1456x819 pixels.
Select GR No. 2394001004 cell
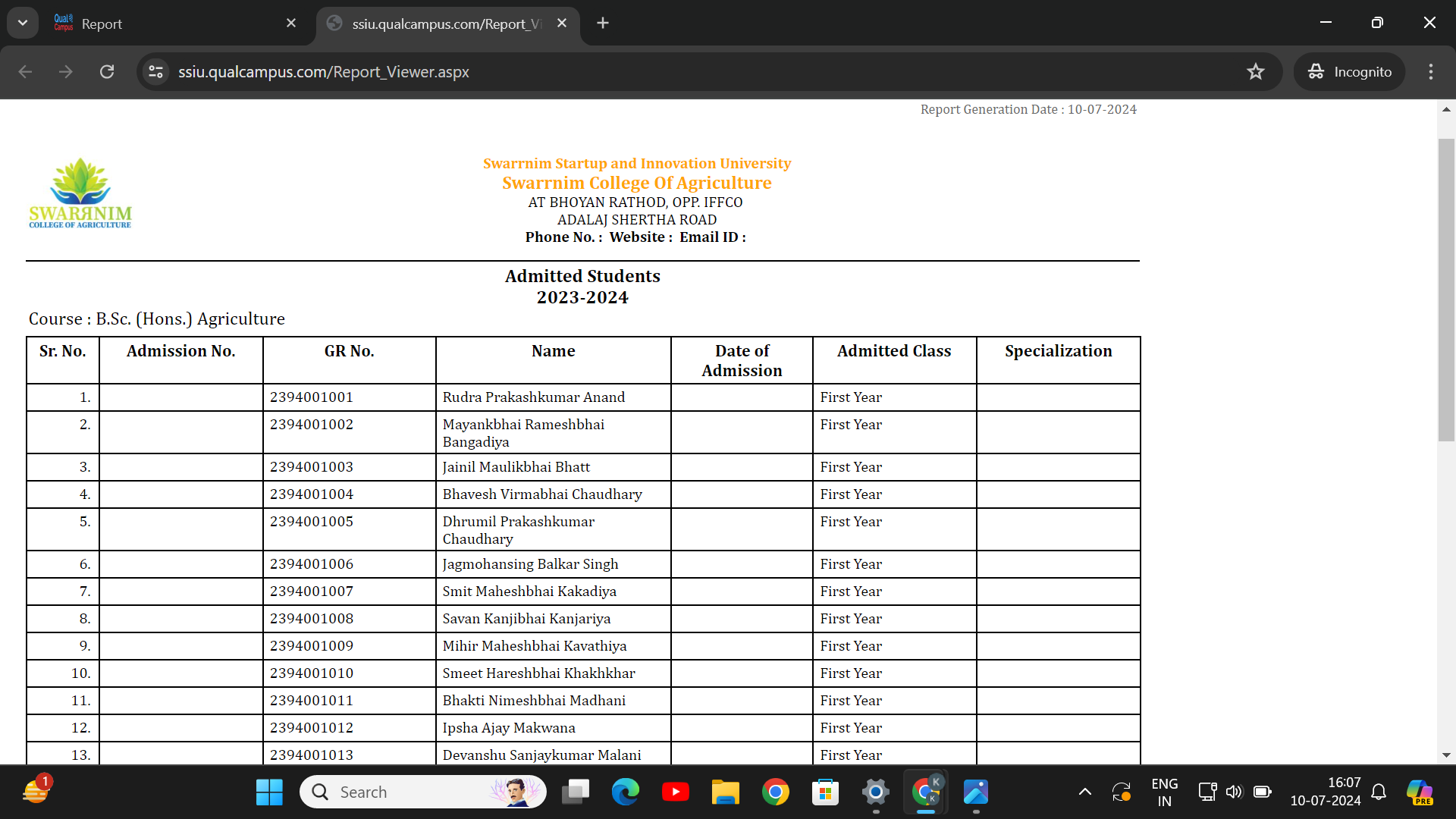click(x=350, y=494)
